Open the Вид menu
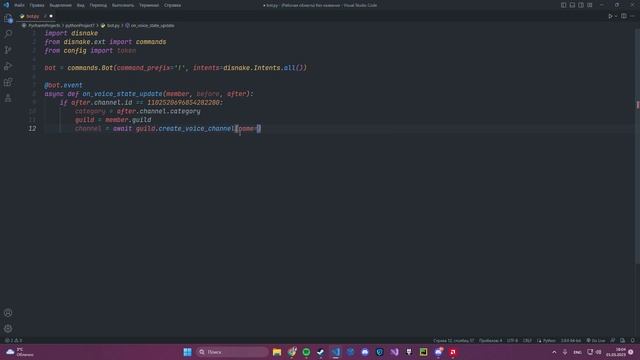The image size is (640, 360). pyautogui.click(x=80, y=5)
